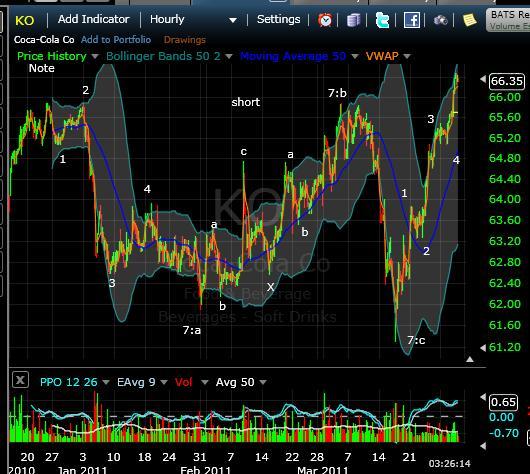This screenshot has width=530, height=474.
Task: Click Add to Portfolio link
Action: tap(116, 40)
